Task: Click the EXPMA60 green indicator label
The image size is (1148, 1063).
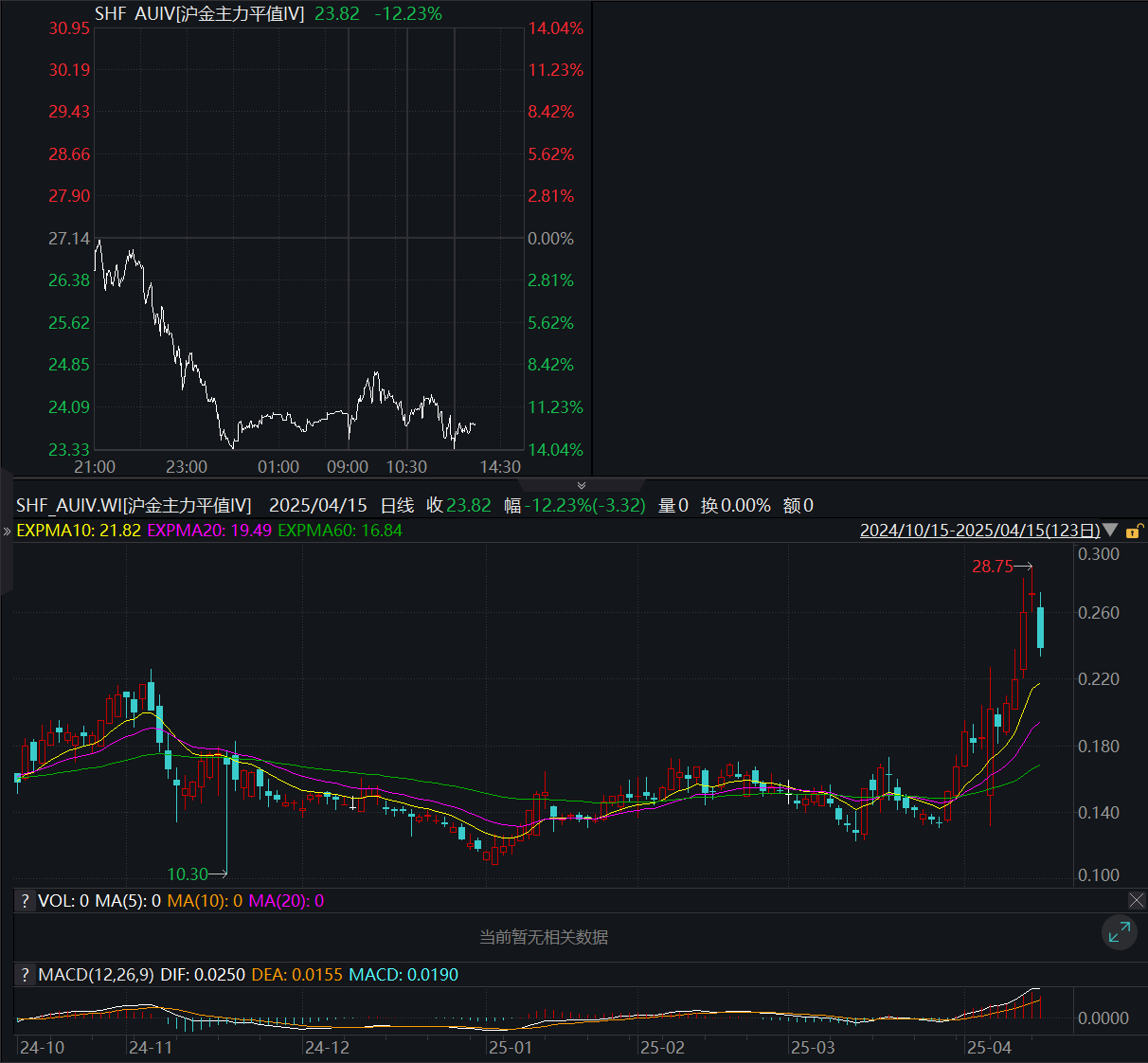Action: pos(340,531)
